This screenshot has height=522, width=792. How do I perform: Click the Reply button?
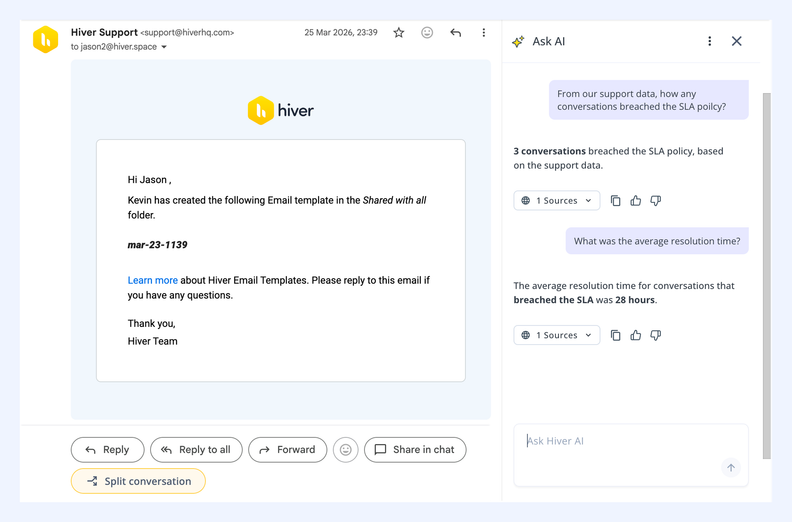pos(108,450)
